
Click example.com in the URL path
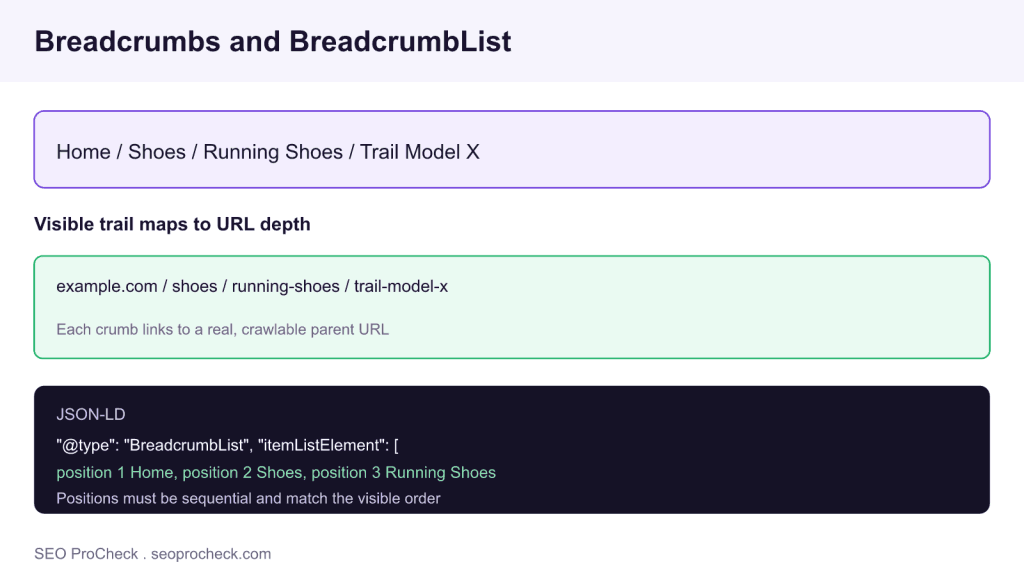click(x=106, y=286)
